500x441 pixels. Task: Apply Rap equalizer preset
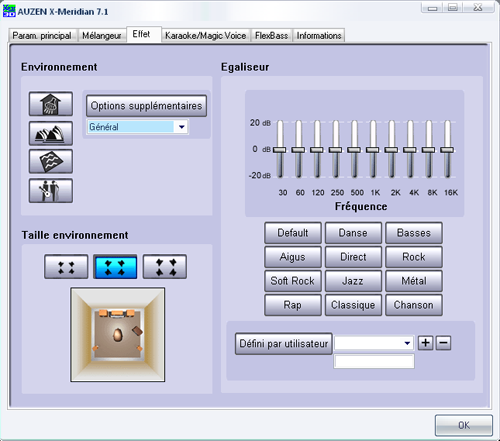pos(293,305)
